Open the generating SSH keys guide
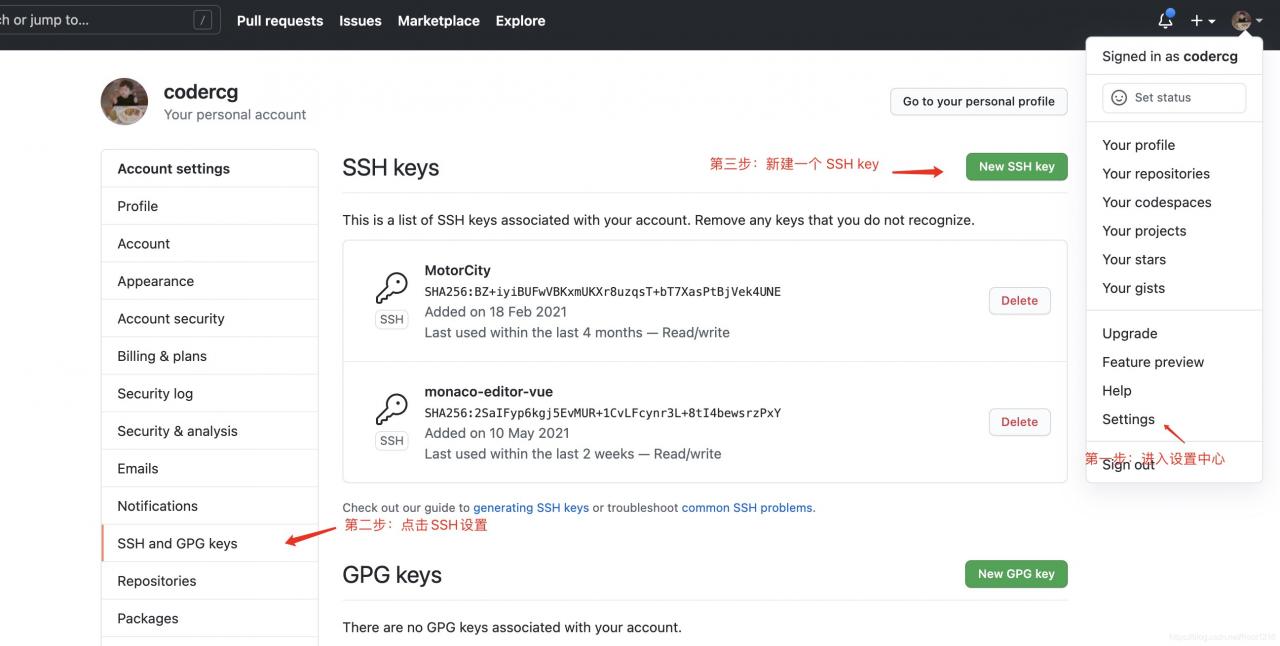Screen dimensions: 1280x646 (531, 508)
